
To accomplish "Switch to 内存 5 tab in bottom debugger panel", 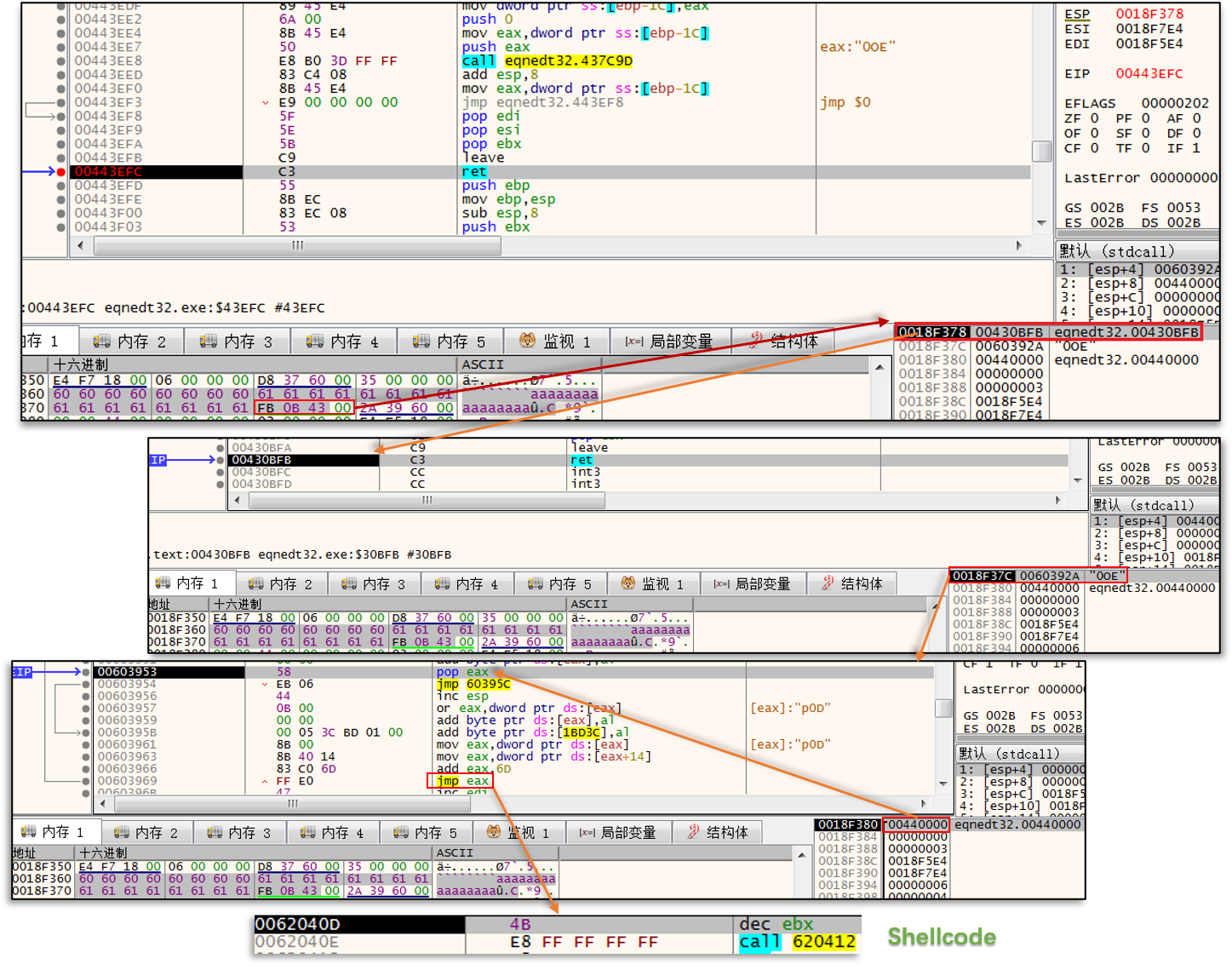I will coord(427,832).
